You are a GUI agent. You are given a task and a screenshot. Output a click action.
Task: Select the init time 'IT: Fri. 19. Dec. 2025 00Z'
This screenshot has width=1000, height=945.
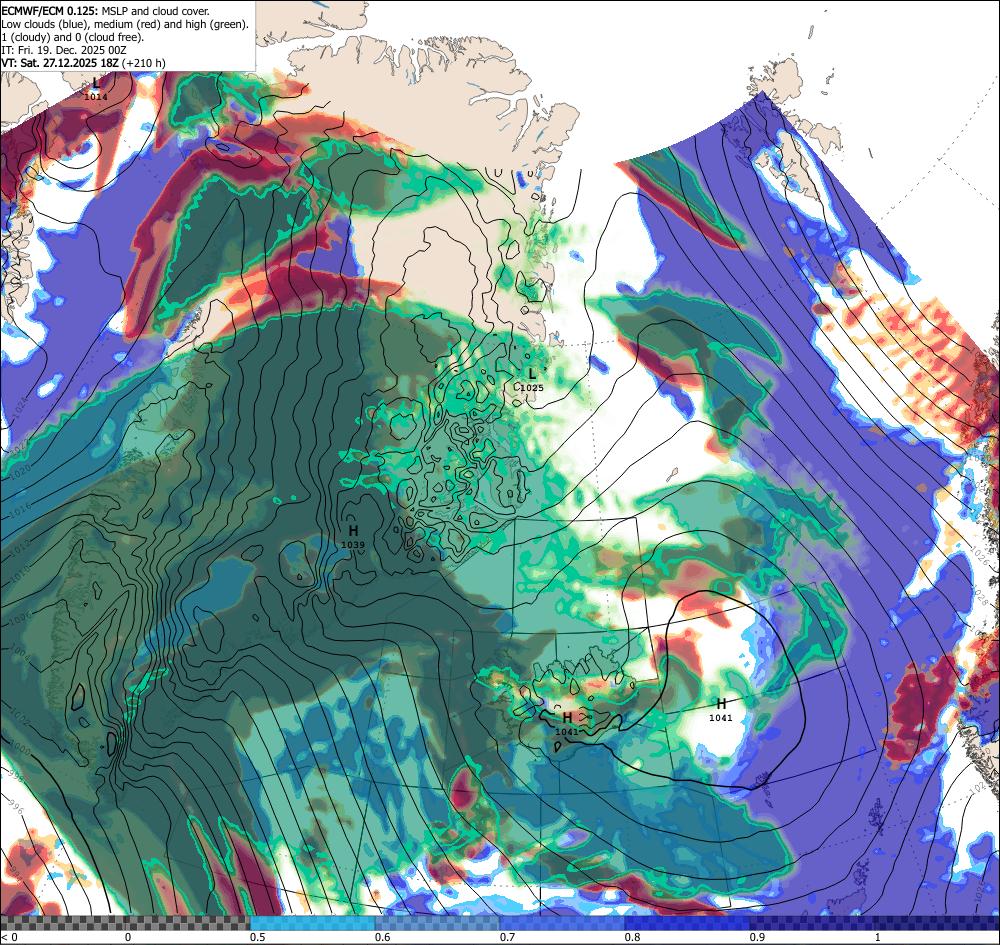[x=64, y=50]
